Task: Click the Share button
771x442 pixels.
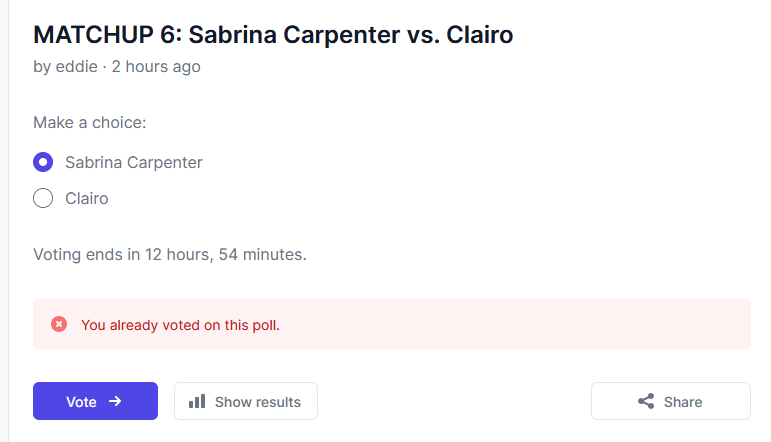Action: (x=671, y=401)
